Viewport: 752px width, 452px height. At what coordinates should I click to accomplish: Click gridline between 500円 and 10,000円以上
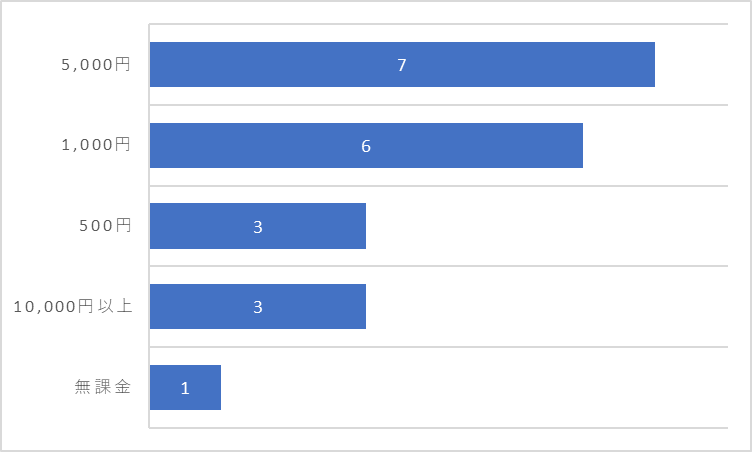[439, 266]
